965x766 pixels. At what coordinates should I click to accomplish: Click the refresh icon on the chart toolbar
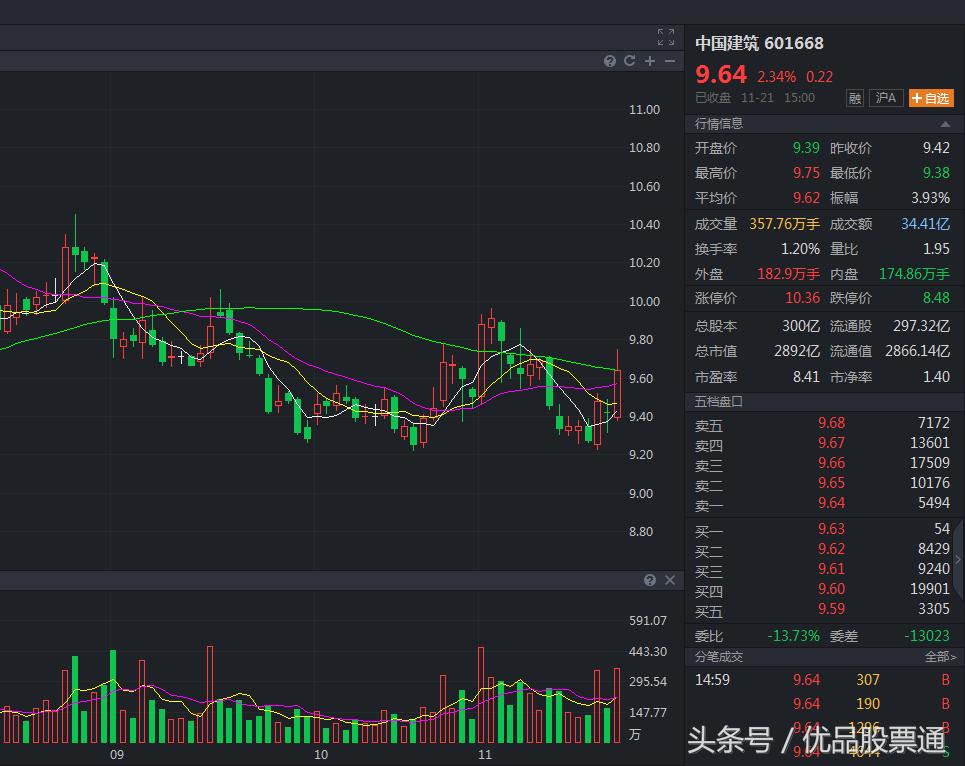tap(629, 61)
